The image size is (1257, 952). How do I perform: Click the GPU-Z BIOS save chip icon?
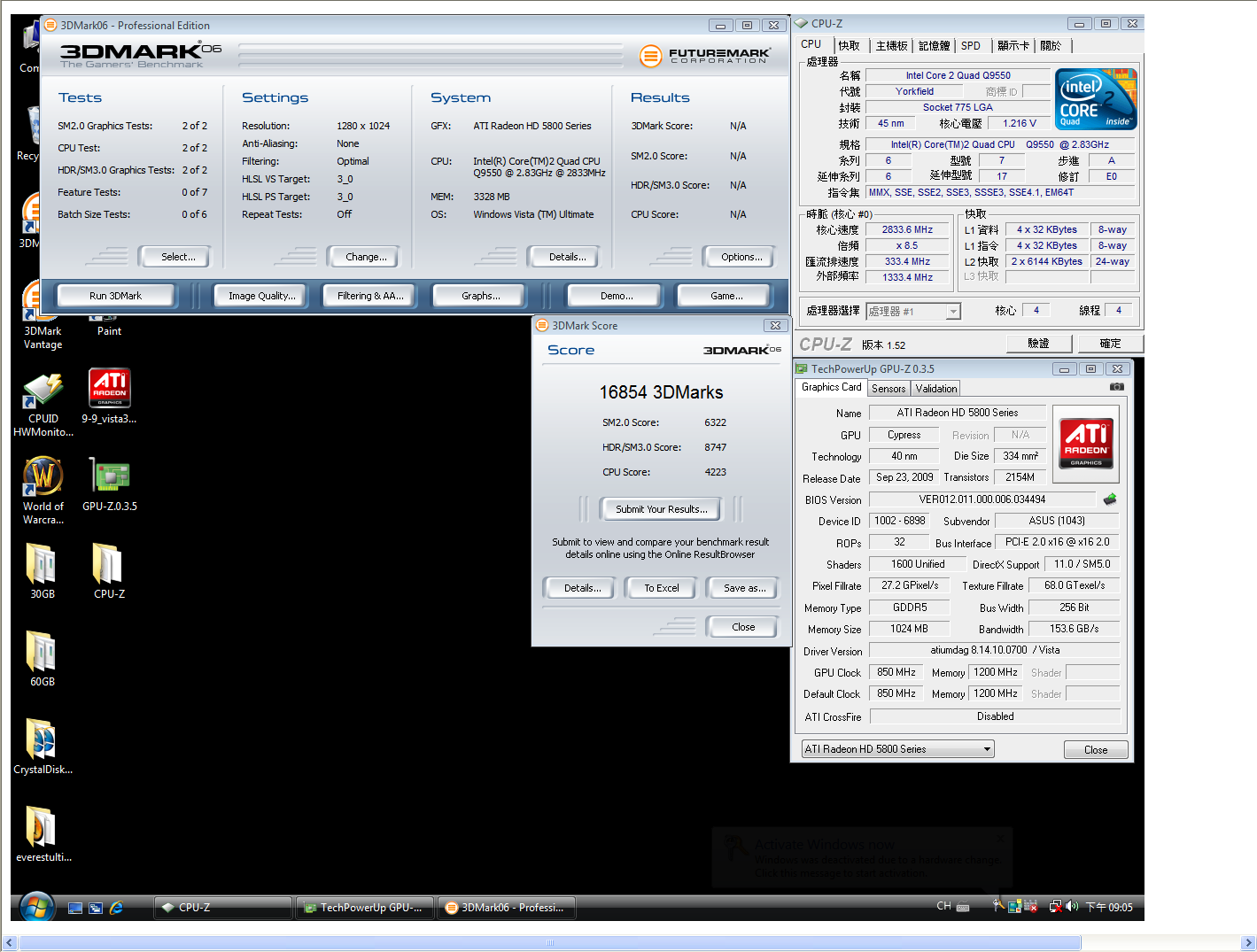(x=1110, y=499)
